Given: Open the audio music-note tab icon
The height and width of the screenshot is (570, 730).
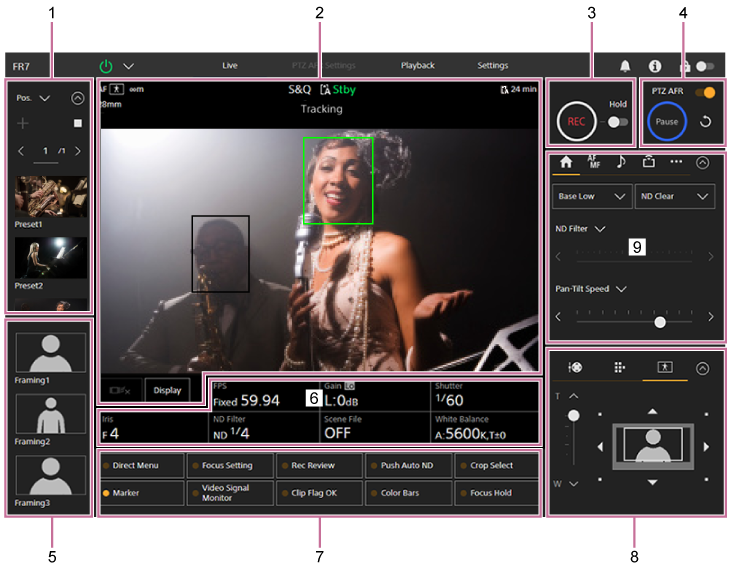Looking at the screenshot, I should pos(620,162).
